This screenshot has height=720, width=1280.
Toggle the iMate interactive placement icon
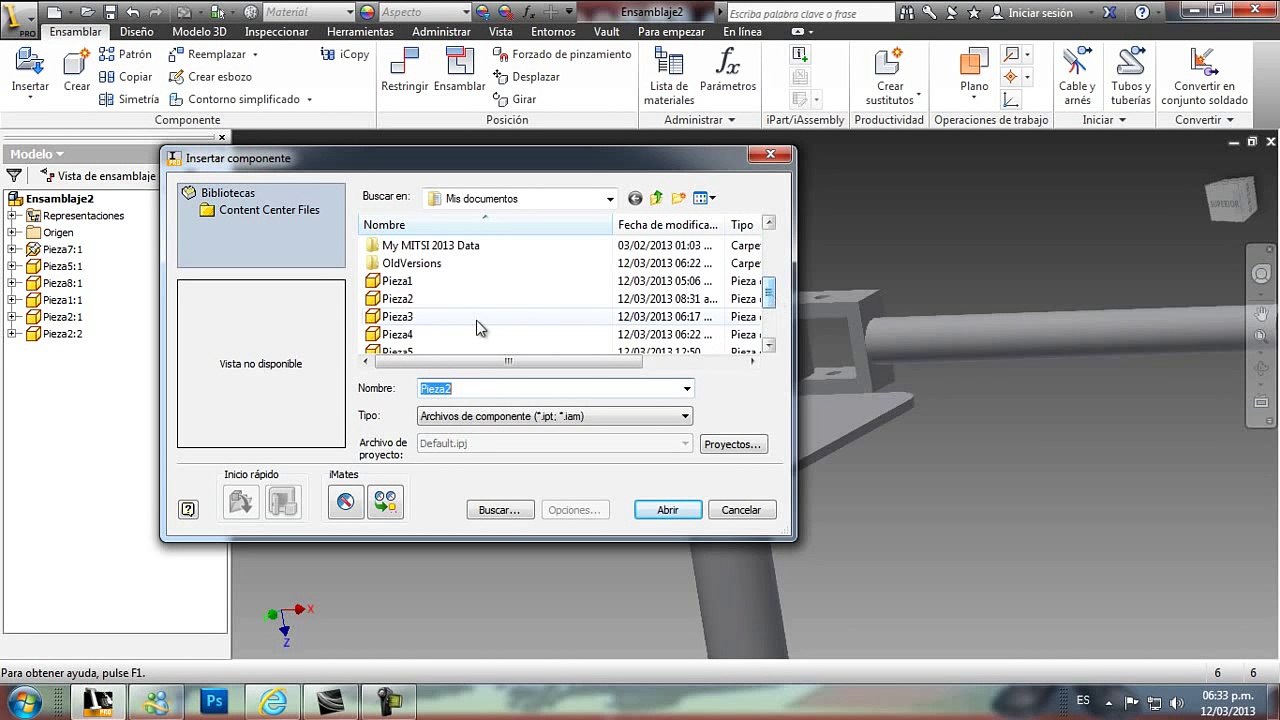point(345,502)
